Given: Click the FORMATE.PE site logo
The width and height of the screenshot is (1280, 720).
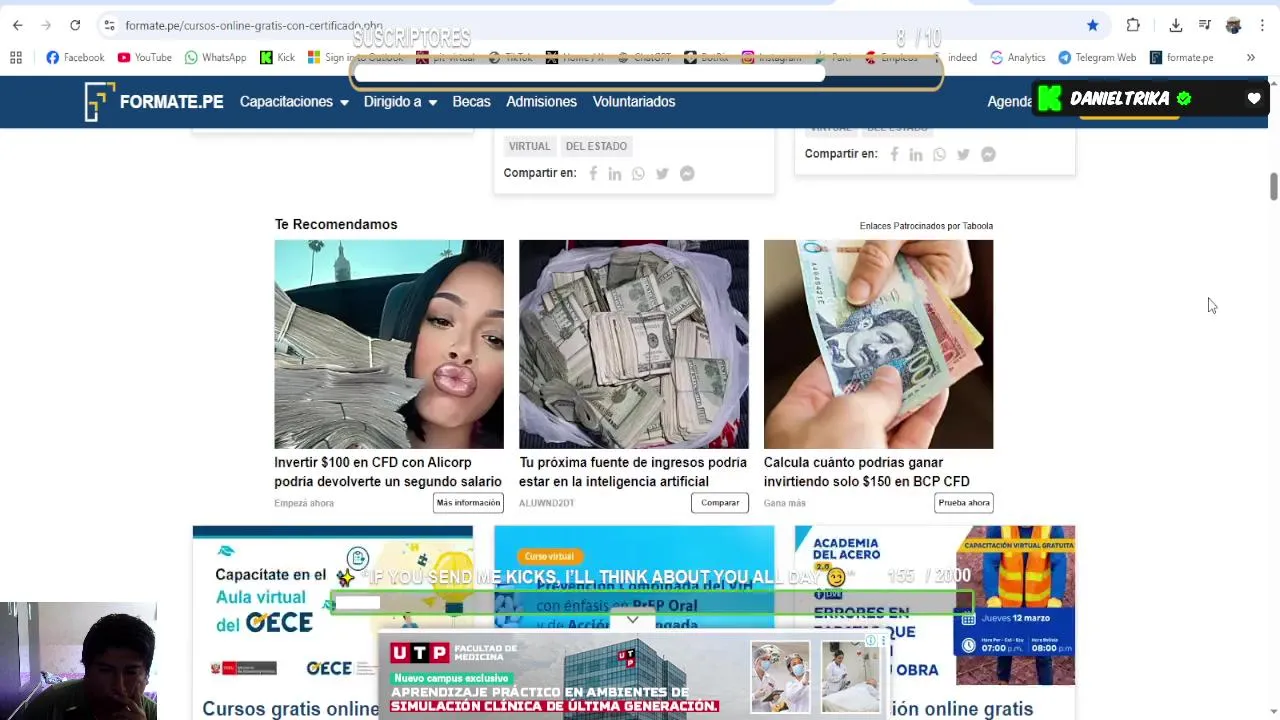Looking at the screenshot, I should point(154,101).
